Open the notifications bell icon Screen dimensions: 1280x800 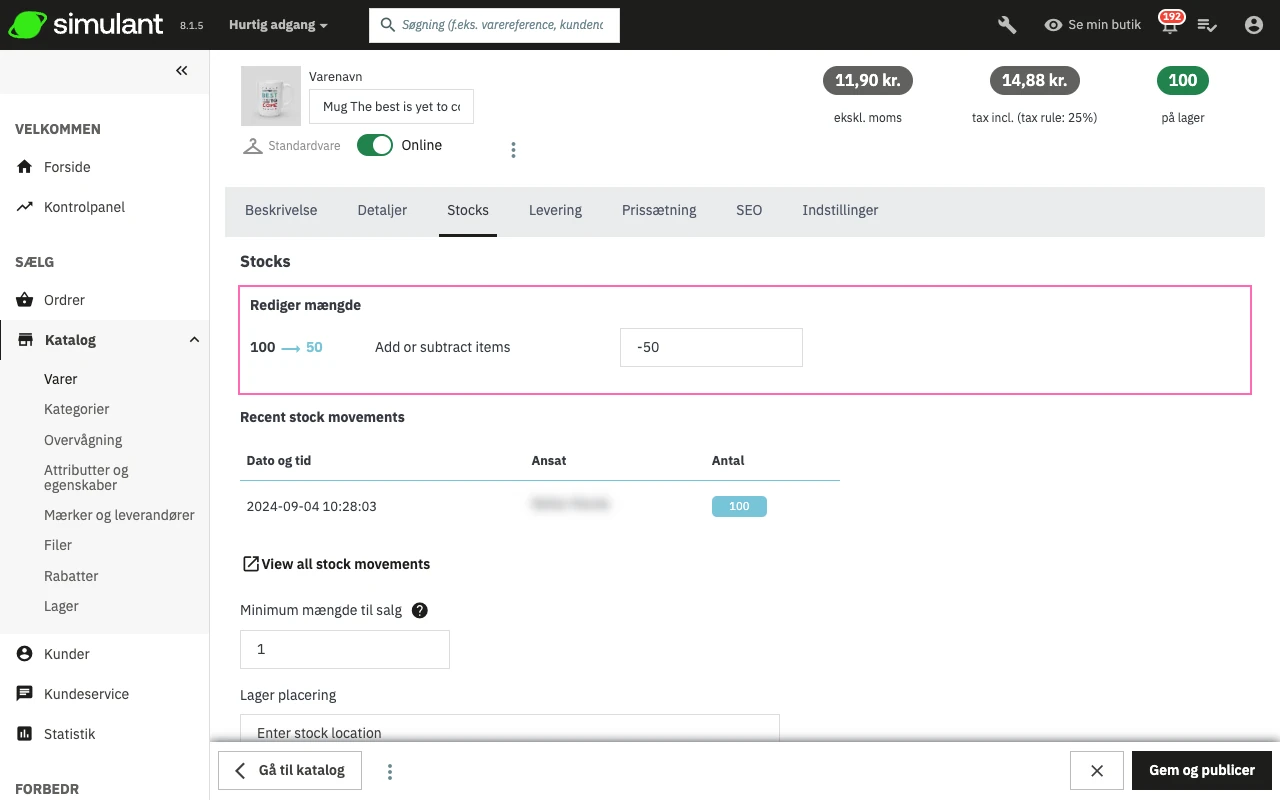pos(1168,25)
